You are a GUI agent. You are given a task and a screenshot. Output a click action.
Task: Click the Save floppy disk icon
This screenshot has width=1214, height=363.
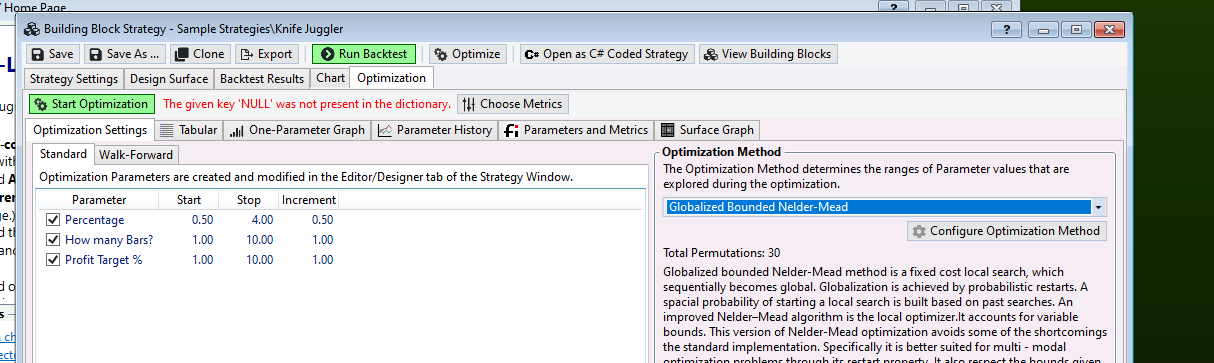(x=37, y=54)
